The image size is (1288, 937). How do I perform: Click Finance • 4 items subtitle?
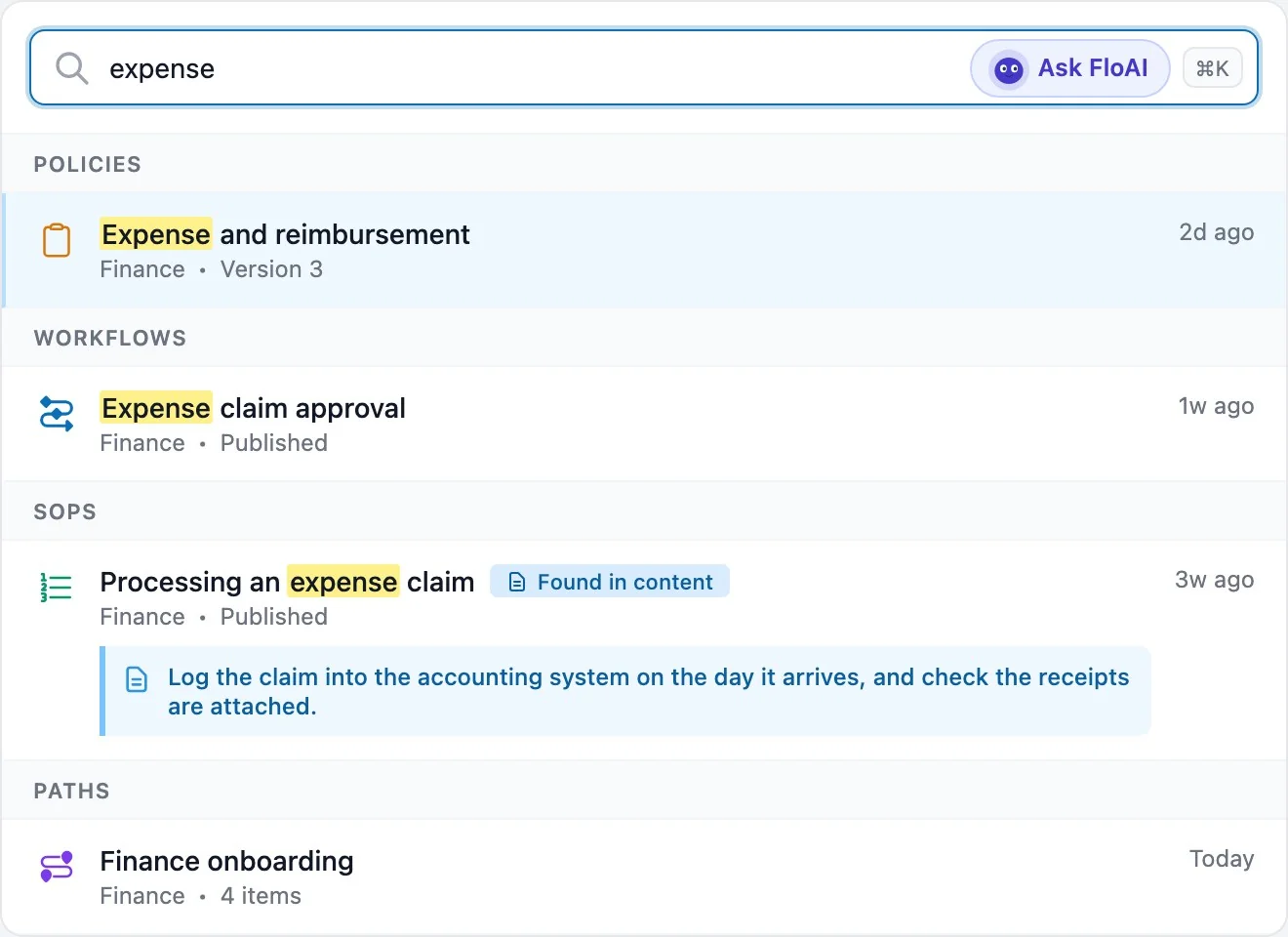click(201, 896)
